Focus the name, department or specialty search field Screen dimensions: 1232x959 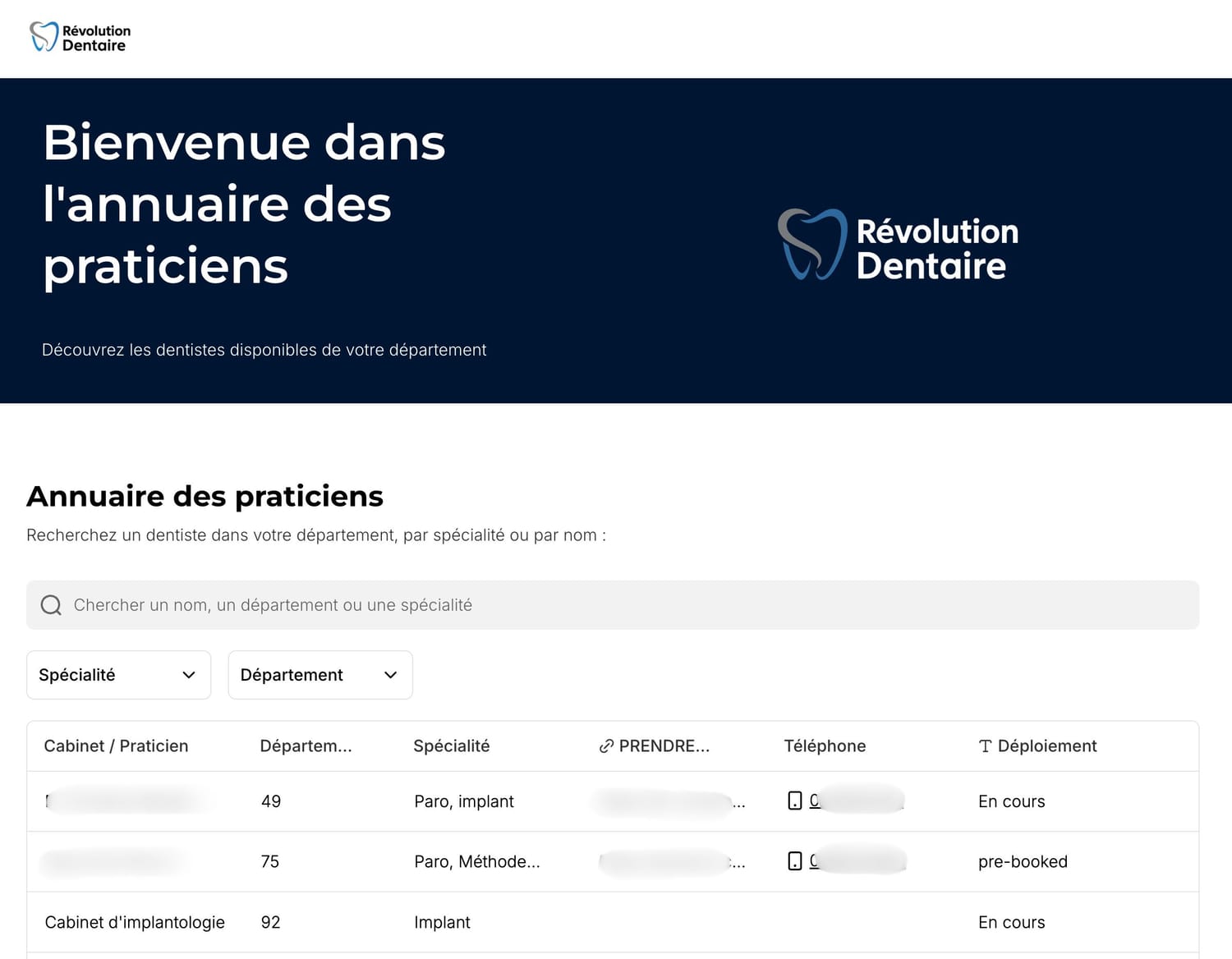coord(613,605)
